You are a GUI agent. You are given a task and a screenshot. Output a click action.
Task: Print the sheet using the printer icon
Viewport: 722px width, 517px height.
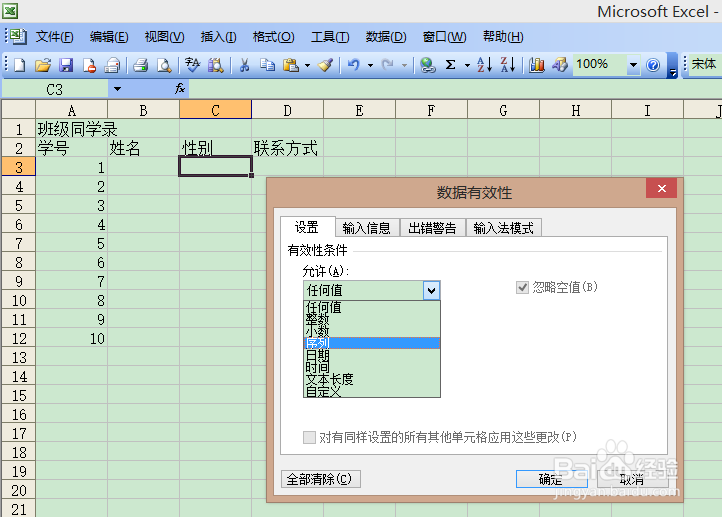click(140, 65)
